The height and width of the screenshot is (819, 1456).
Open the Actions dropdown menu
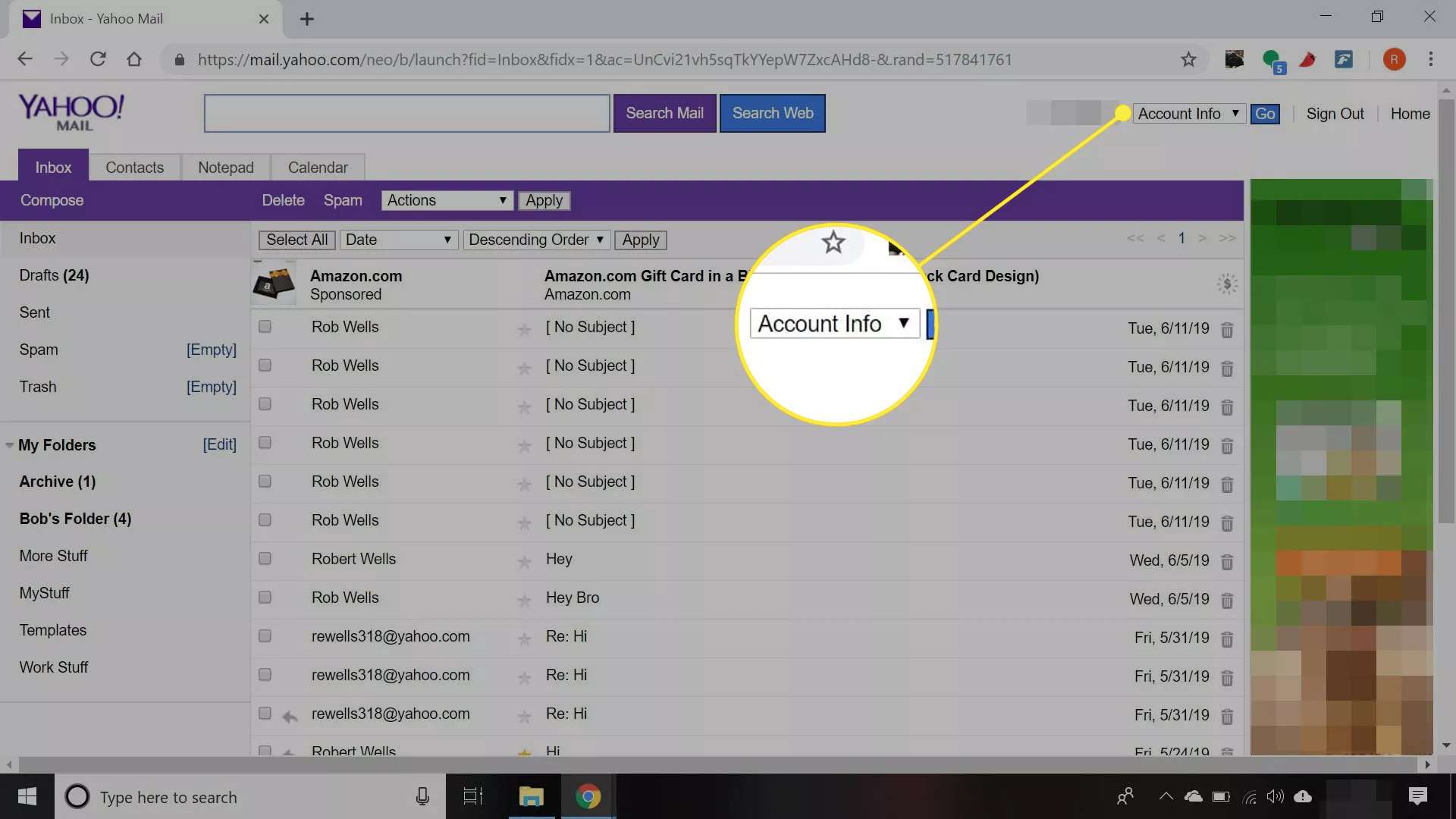(x=447, y=200)
